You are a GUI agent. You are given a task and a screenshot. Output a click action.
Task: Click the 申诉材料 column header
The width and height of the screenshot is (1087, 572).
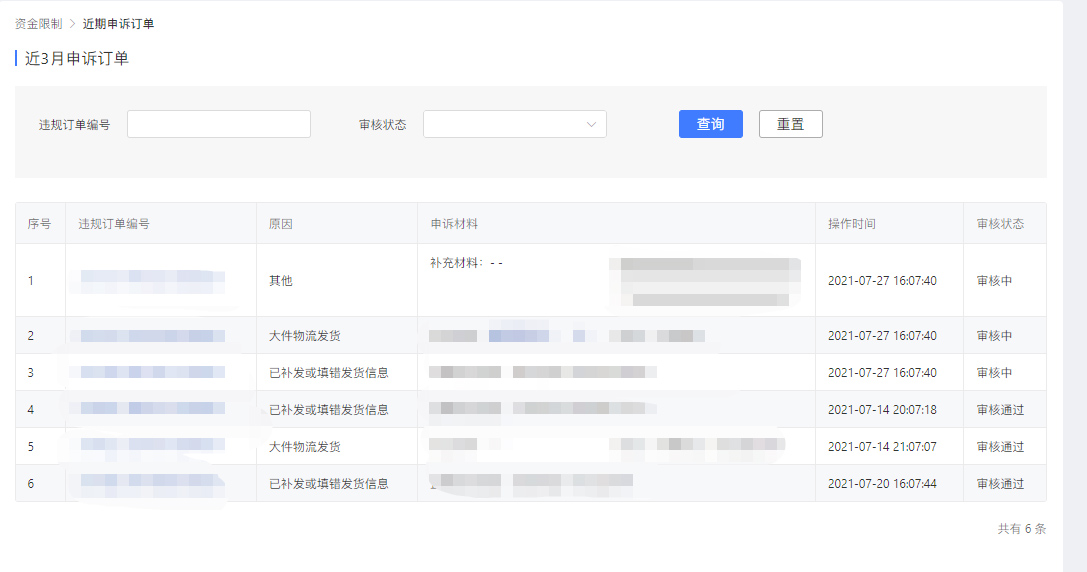(454, 224)
